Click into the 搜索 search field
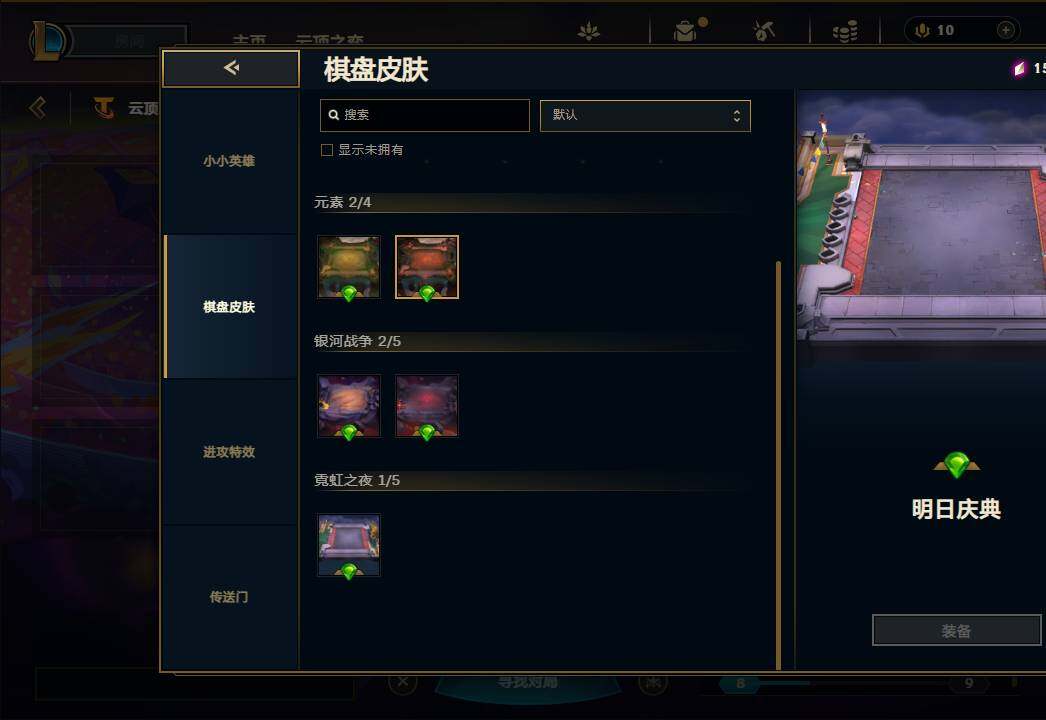This screenshot has width=1046, height=720. pyautogui.click(x=425, y=115)
